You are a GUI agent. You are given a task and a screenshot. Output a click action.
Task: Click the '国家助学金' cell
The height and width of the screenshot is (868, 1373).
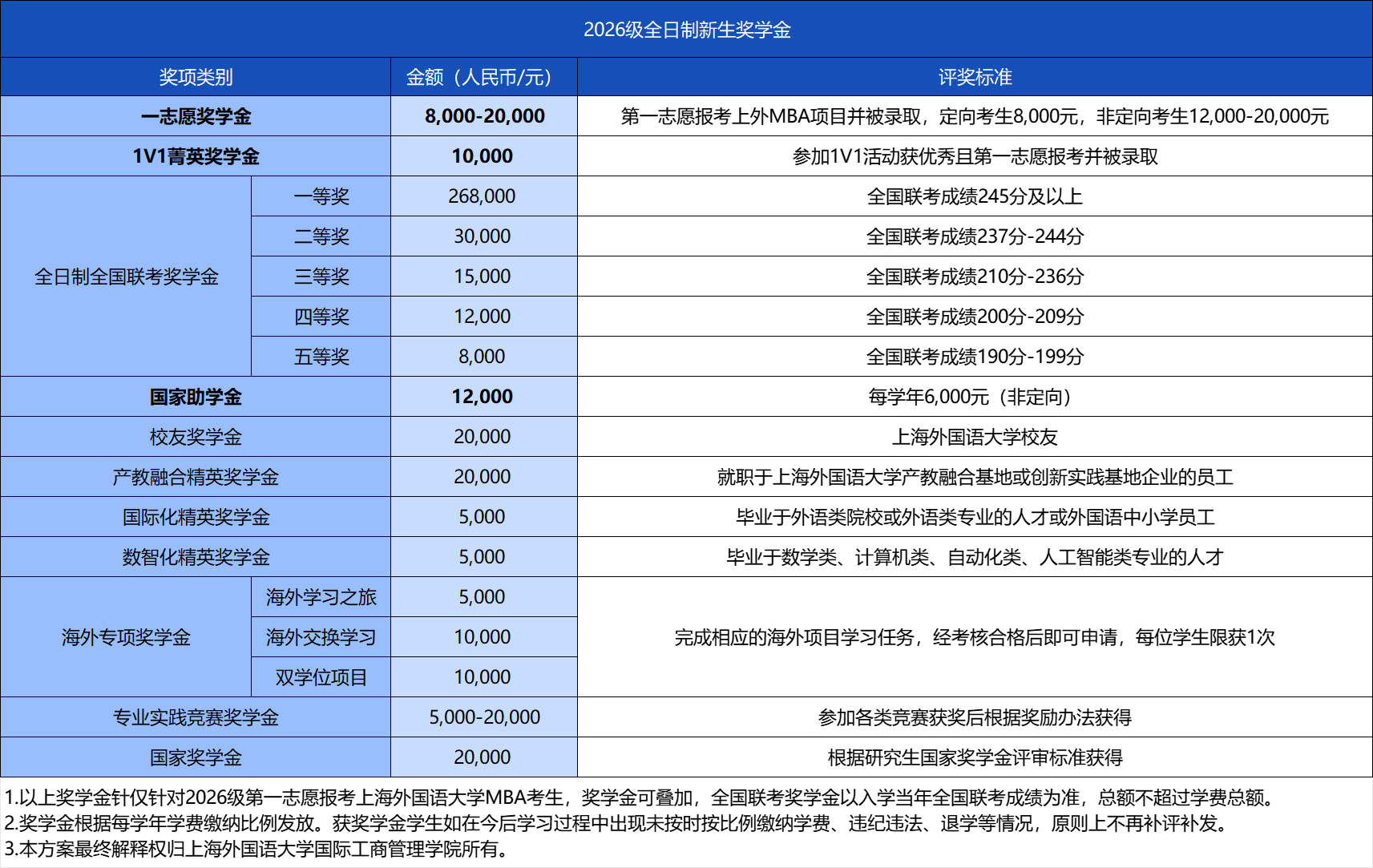(x=196, y=397)
